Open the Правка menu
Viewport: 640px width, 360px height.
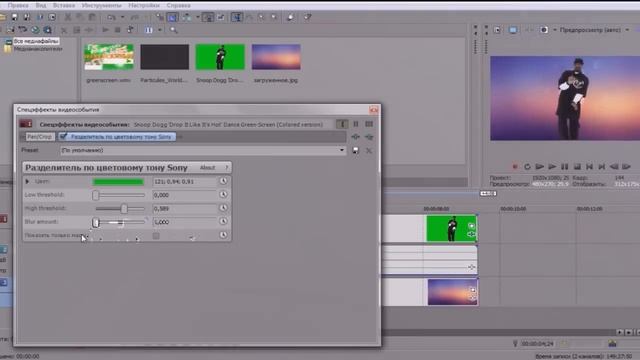pyautogui.click(x=18, y=5)
